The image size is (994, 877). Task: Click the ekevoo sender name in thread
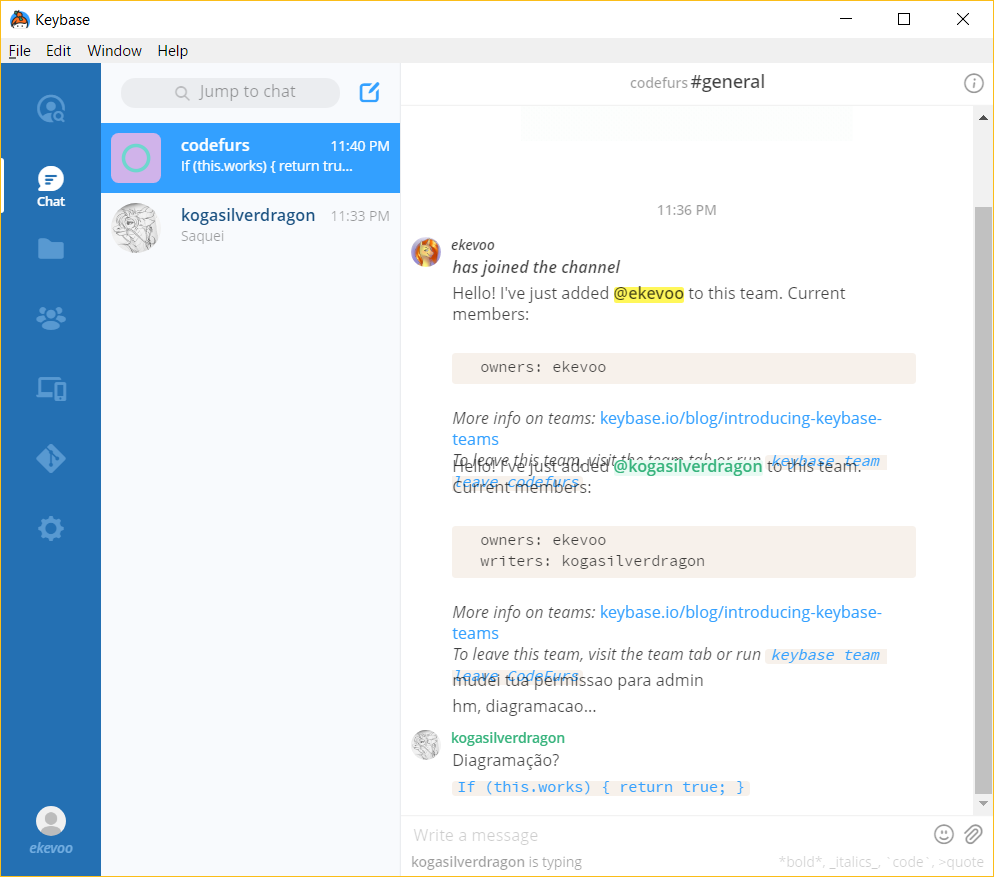pos(473,245)
